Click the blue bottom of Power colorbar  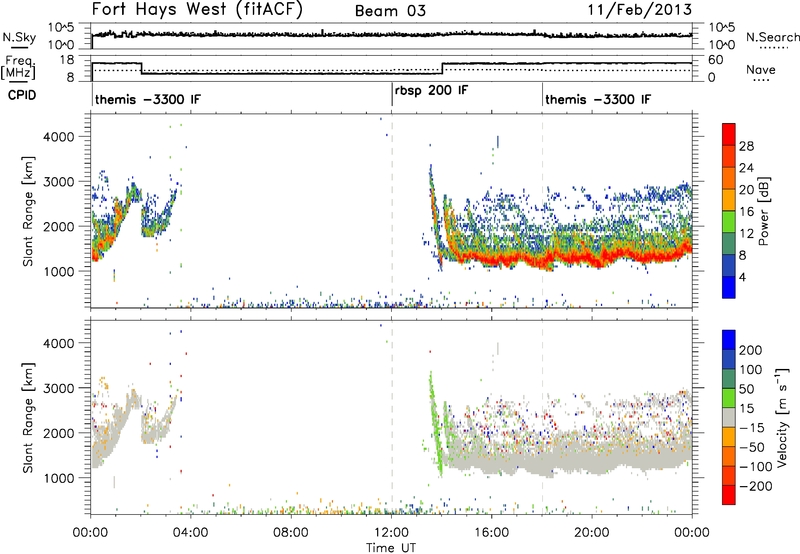(729, 287)
